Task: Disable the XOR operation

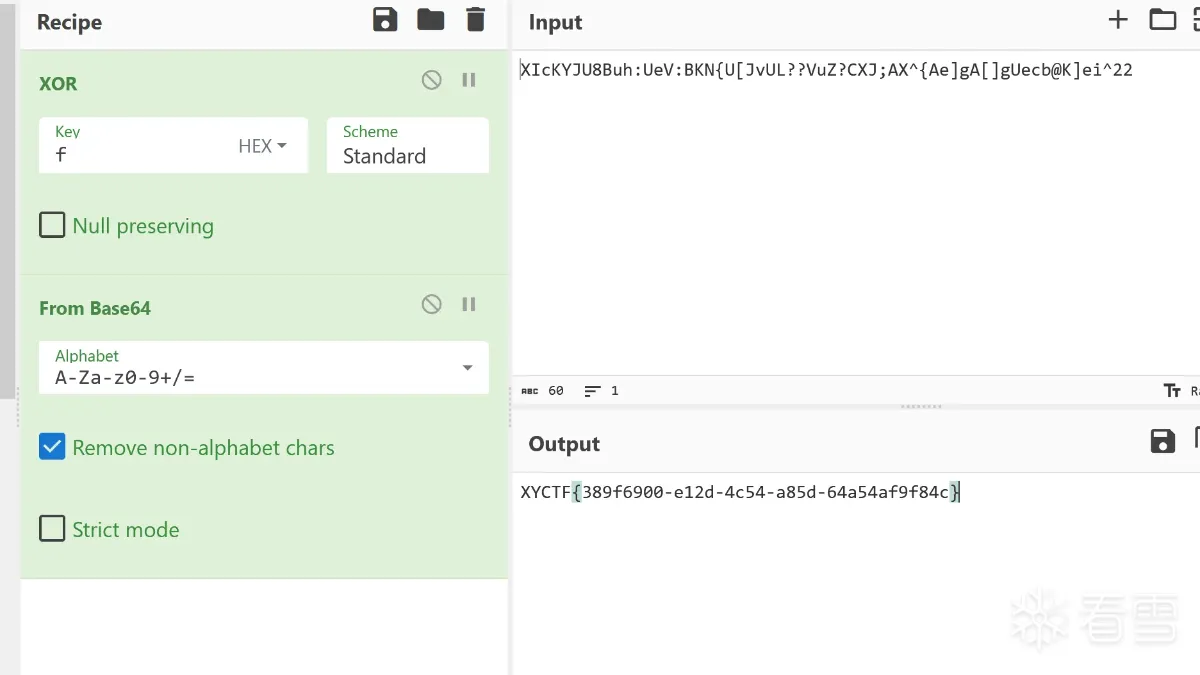Action: pos(432,81)
